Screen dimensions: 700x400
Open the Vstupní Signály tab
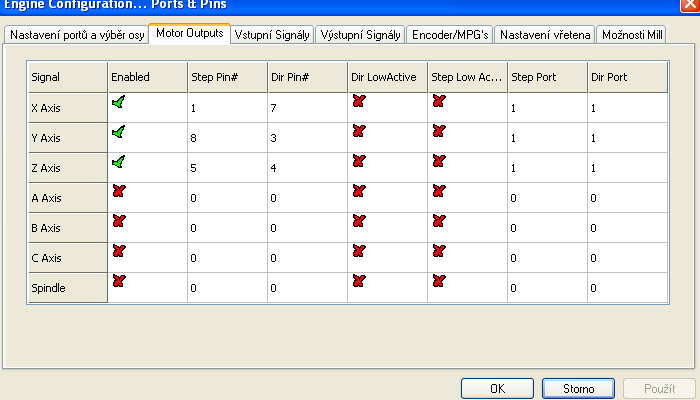click(272, 34)
